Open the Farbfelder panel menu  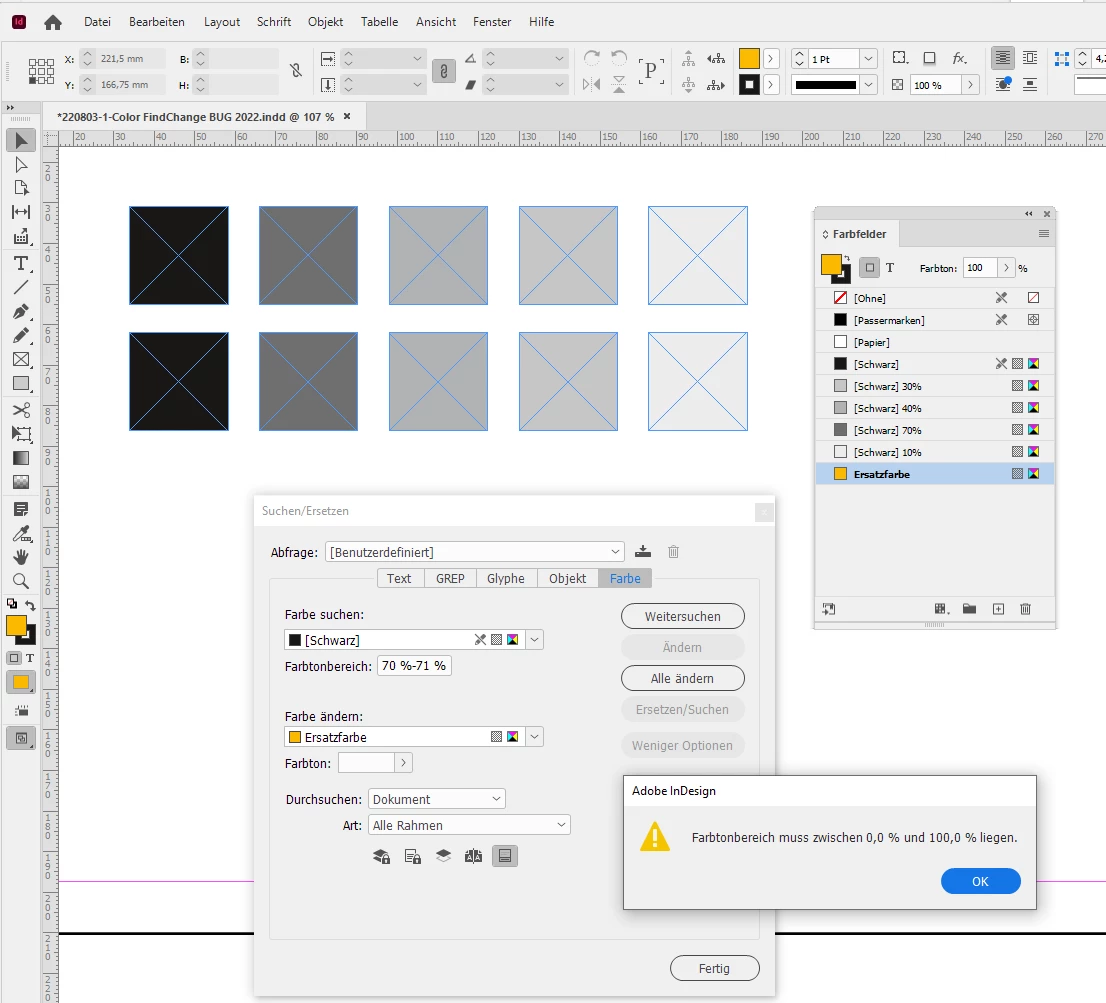pyautogui.click(x=1044, y=233)
